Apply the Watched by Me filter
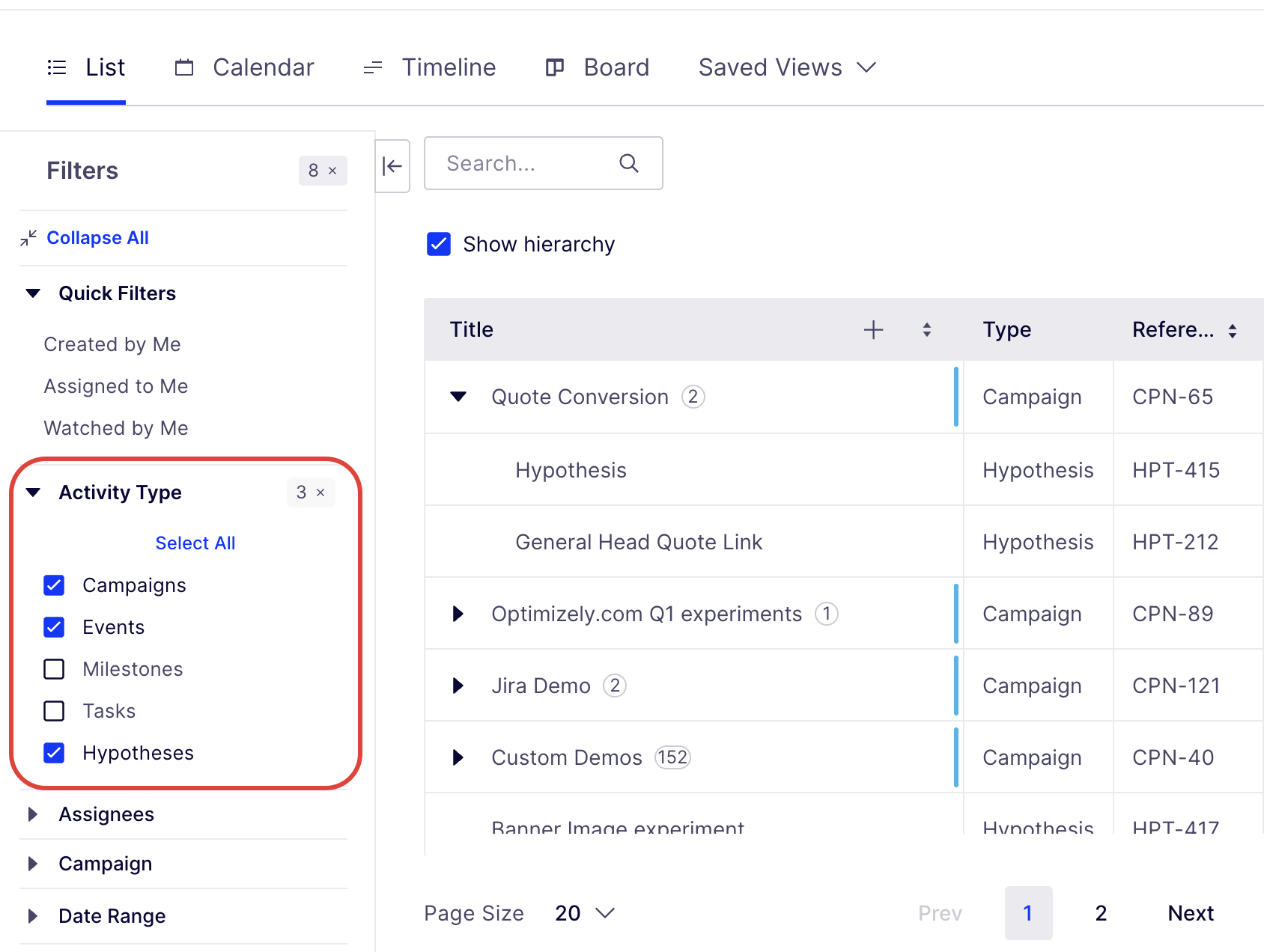The image size is (1264, 952). (116, 428)
